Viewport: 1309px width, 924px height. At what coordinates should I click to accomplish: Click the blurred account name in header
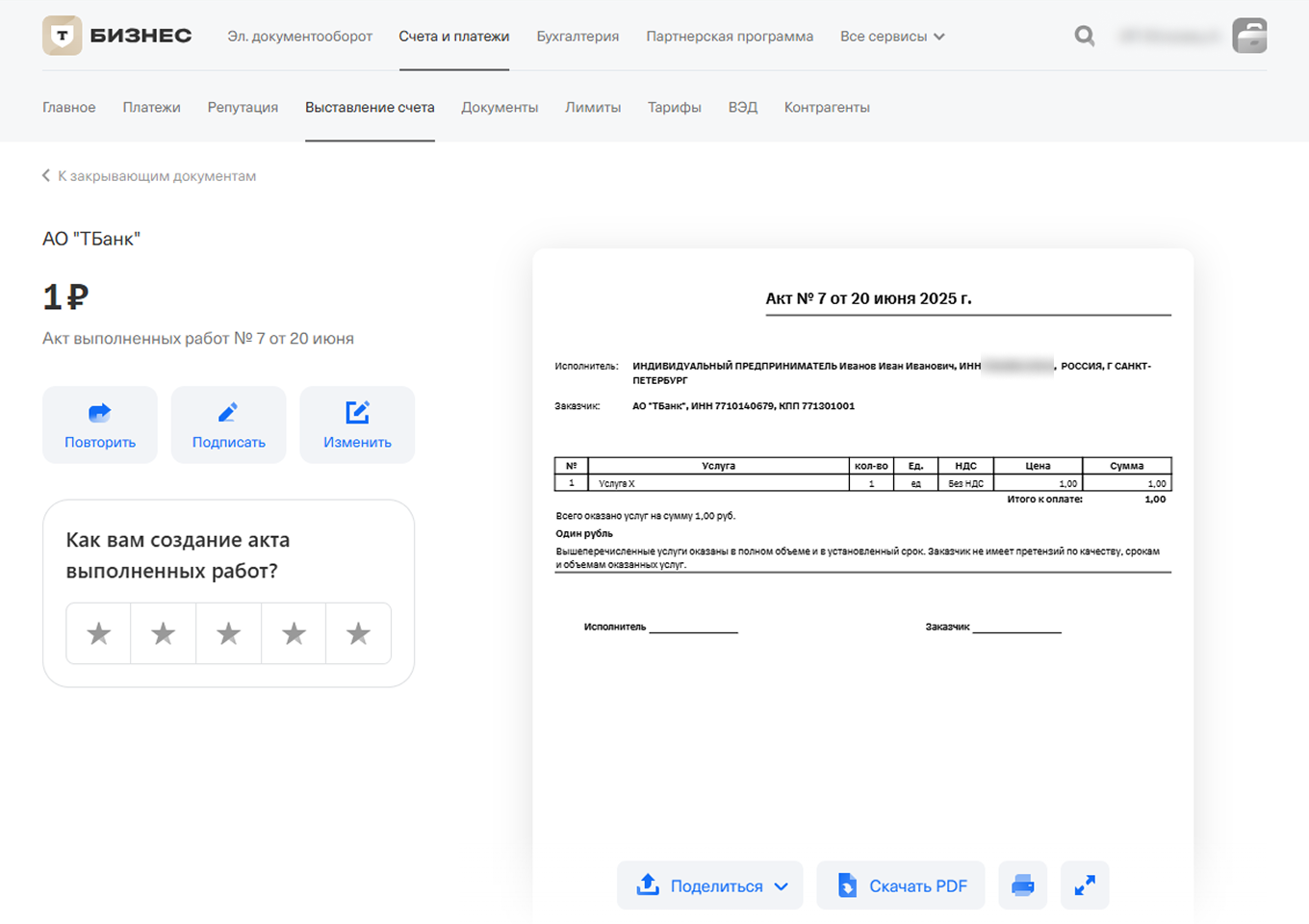pyautogui.click(x=1170, y=37)
